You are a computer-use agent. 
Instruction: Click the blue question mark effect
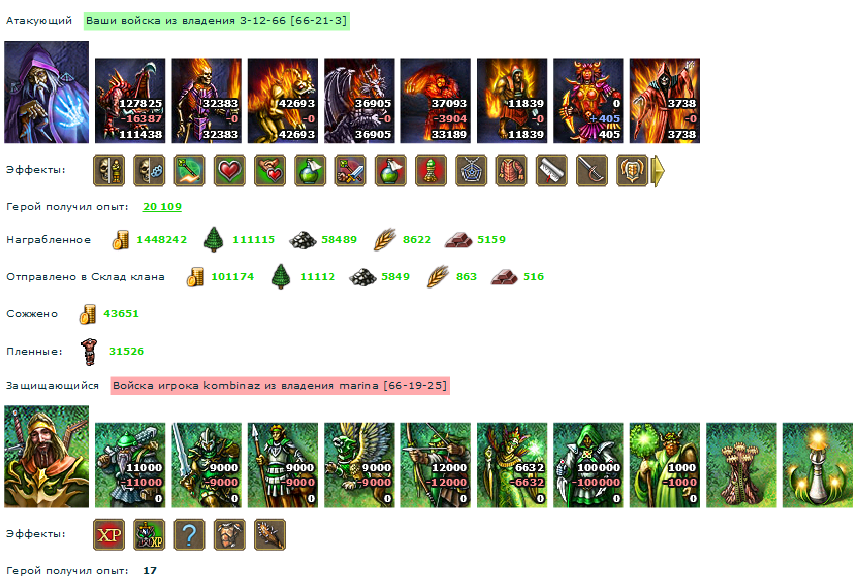(189, 534)
